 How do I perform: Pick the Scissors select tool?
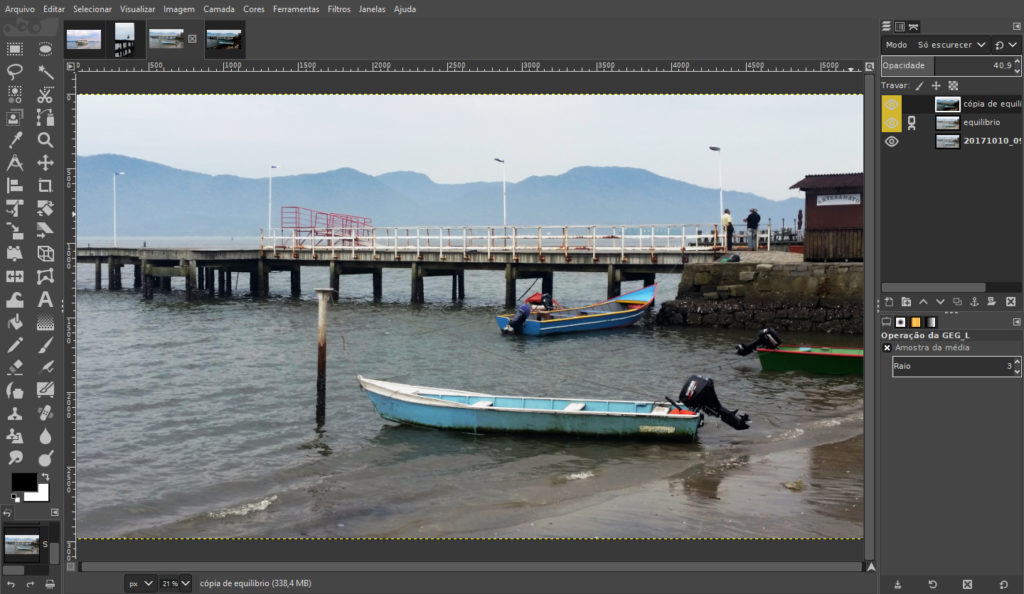tap(45, 95)
